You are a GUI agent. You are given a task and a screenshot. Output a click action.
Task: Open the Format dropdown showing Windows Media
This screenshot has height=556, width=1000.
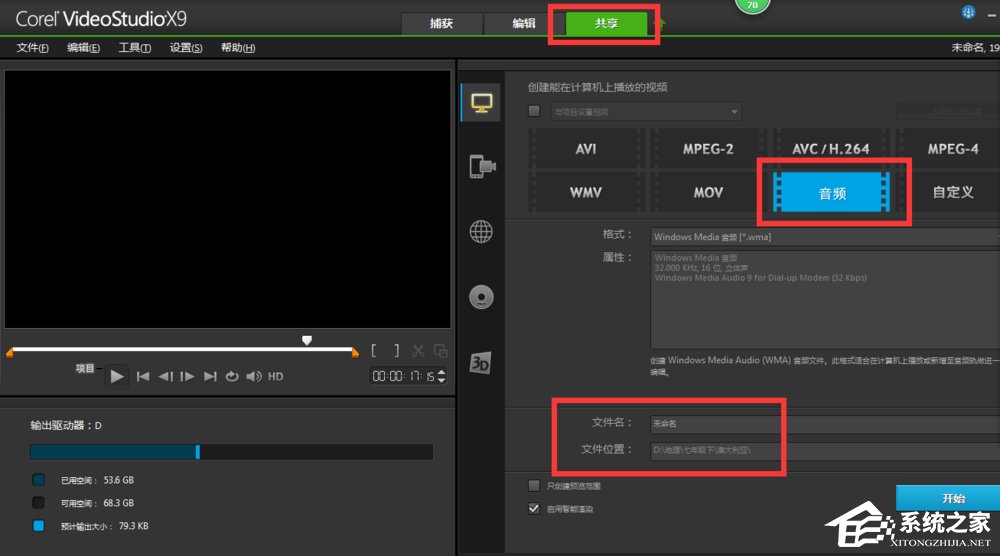(x=825, y=237)
